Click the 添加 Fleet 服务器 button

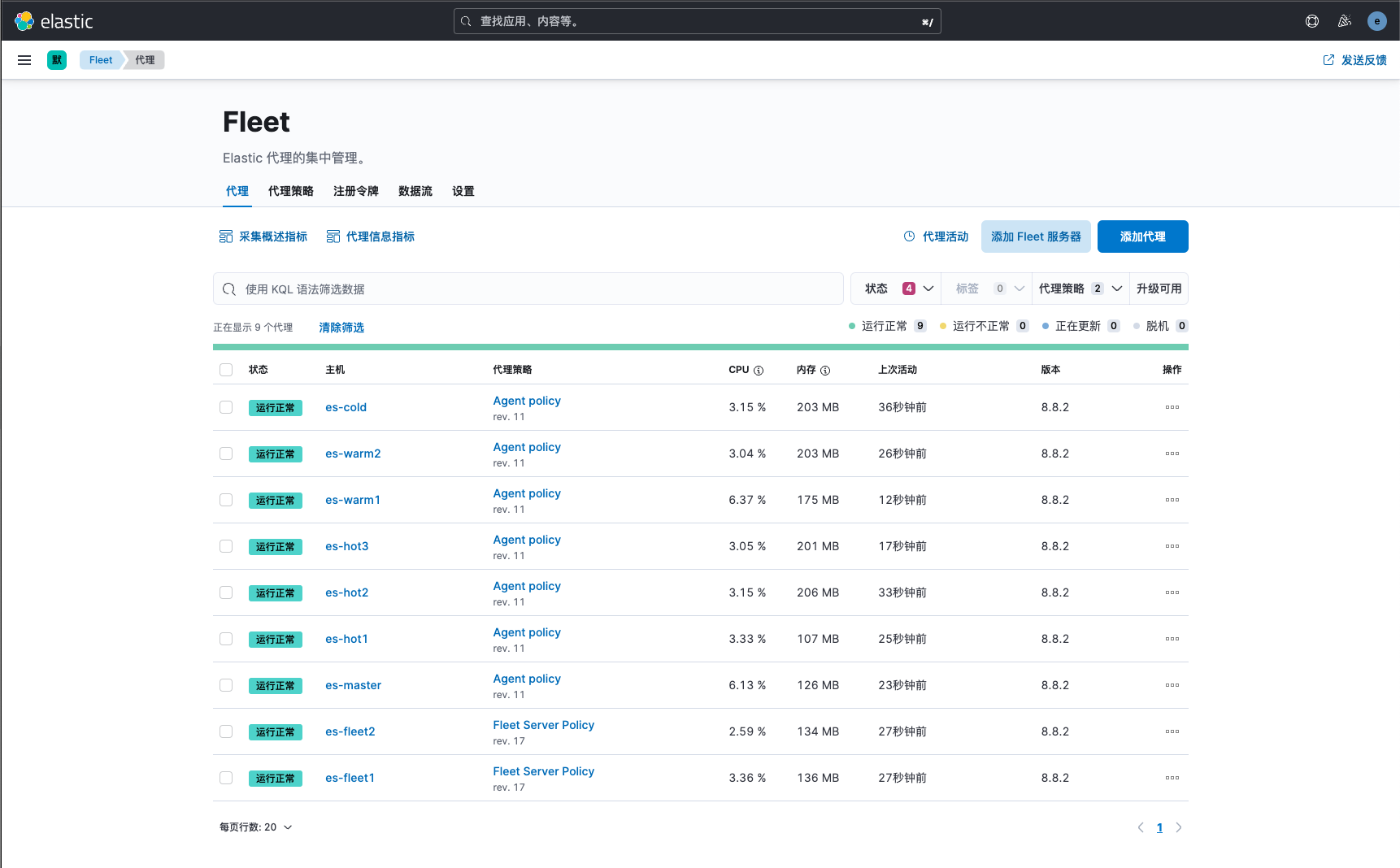(x=1036, y=237)
